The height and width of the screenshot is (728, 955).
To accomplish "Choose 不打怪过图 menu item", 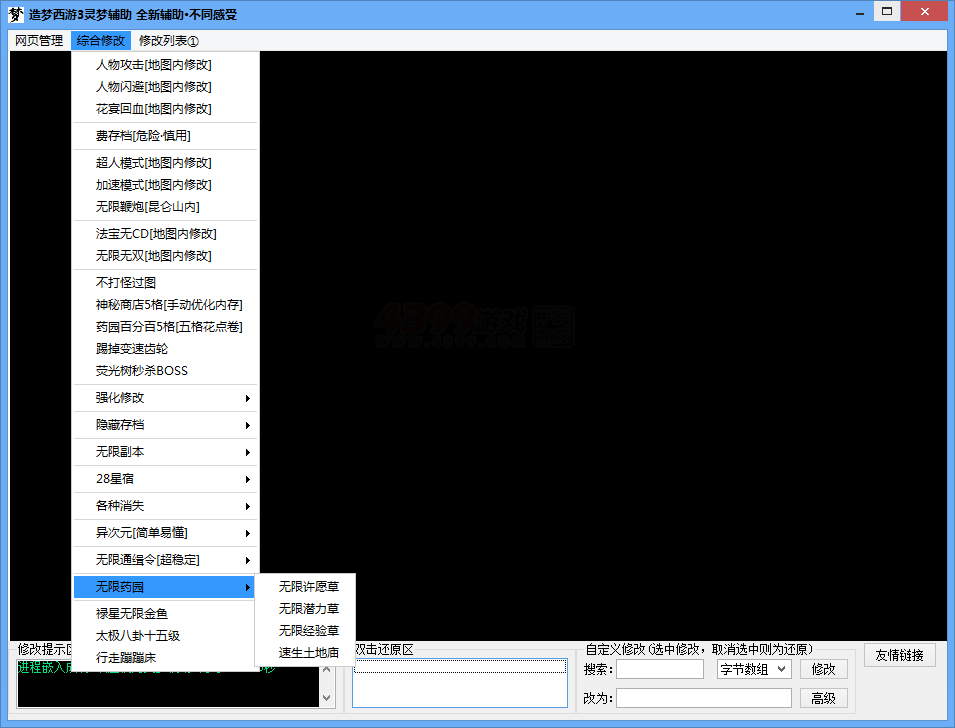I will [166, 283].
